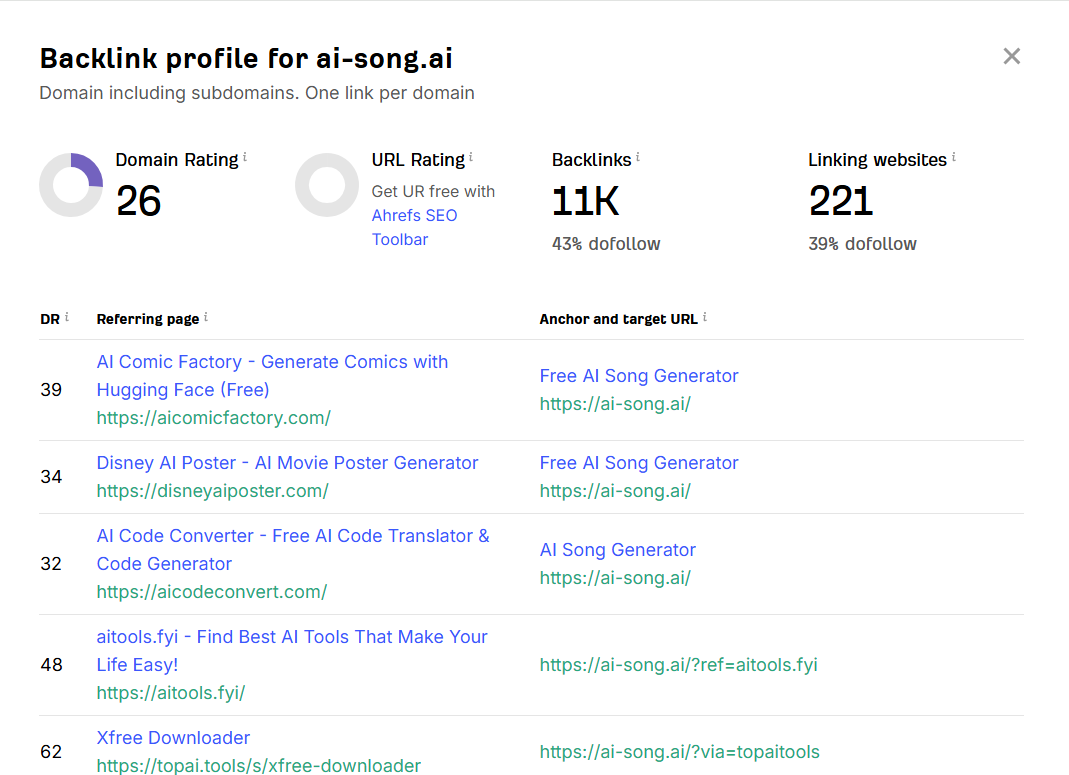This screenshot has width=1069, height=775.
Task: Click info icon next to DR column
Action: [67, 317]
